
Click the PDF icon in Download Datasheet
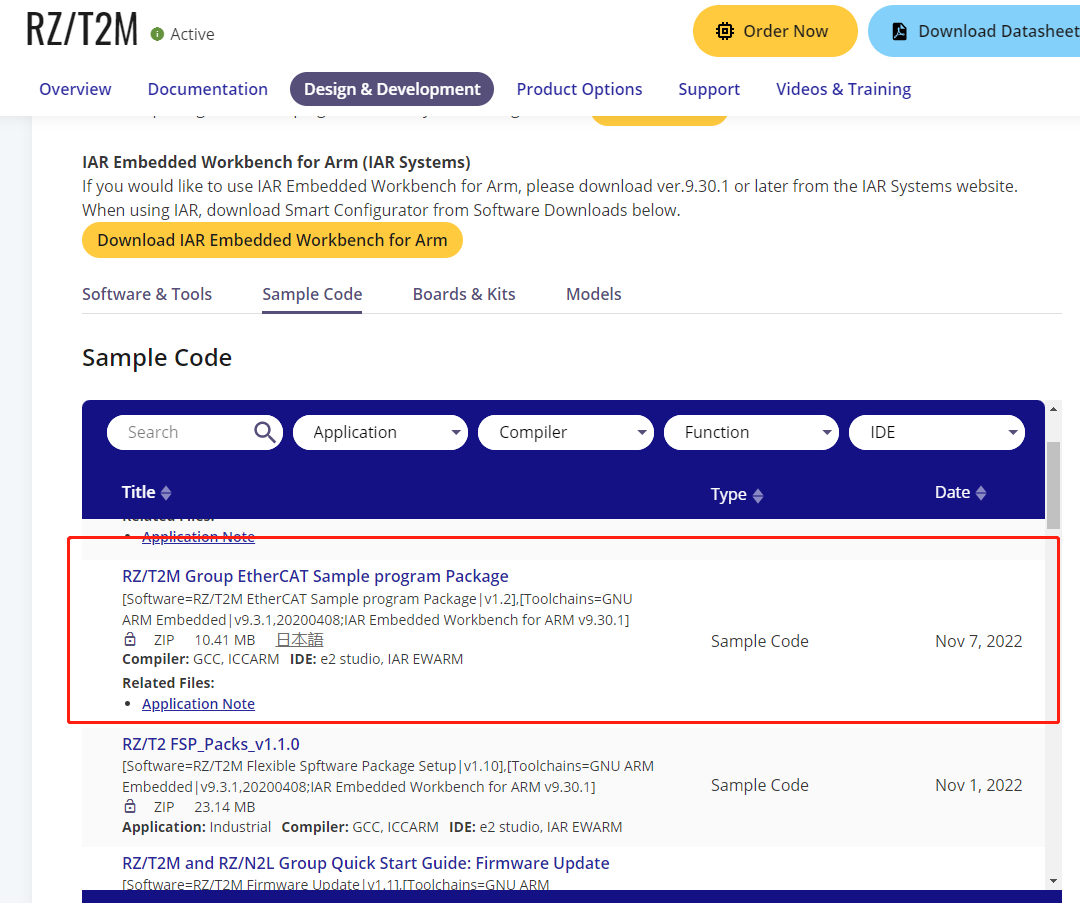pyautogui.click(x=900, y=31)
